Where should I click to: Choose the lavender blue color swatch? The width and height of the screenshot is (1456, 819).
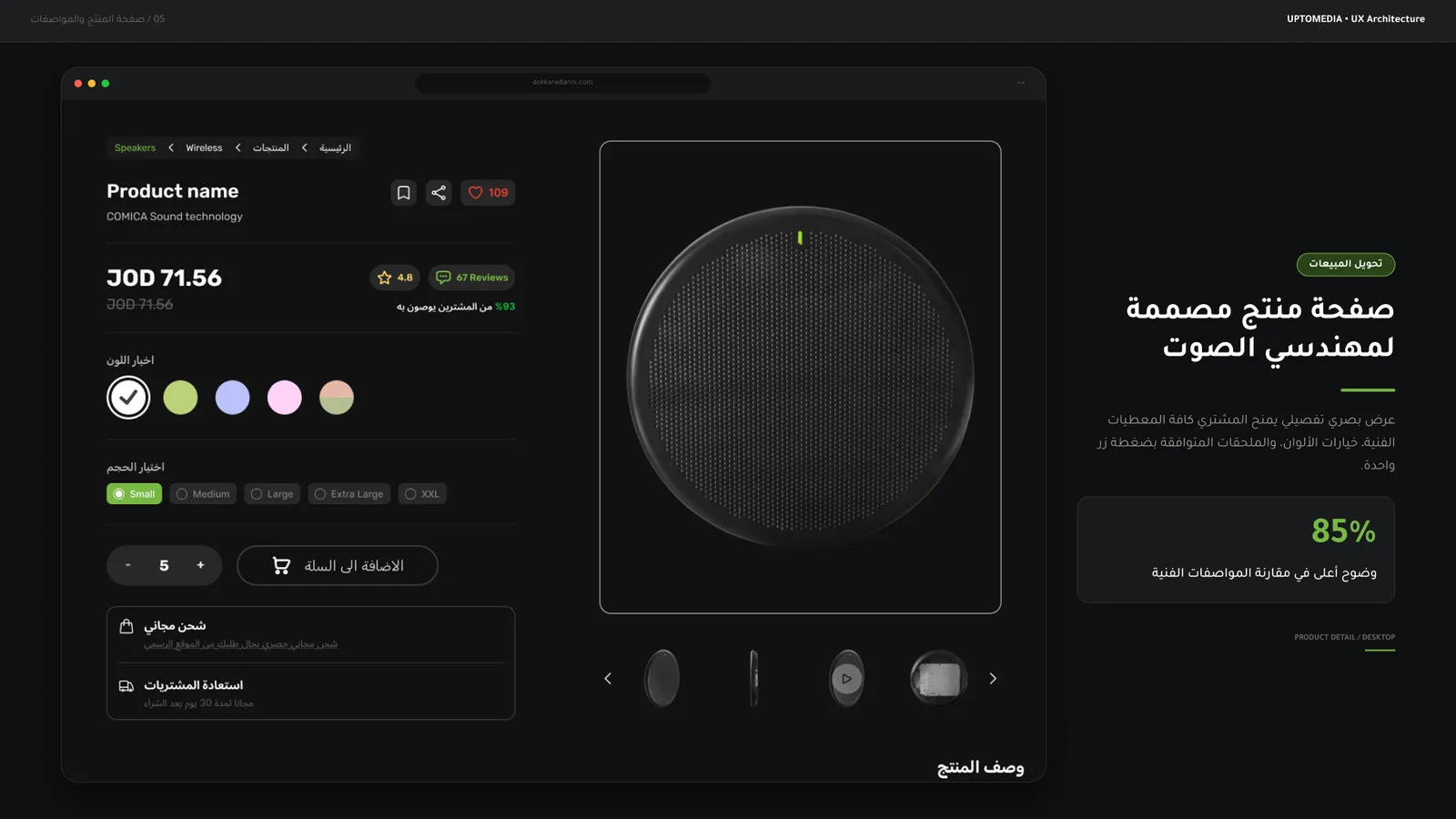coord(232,398)
